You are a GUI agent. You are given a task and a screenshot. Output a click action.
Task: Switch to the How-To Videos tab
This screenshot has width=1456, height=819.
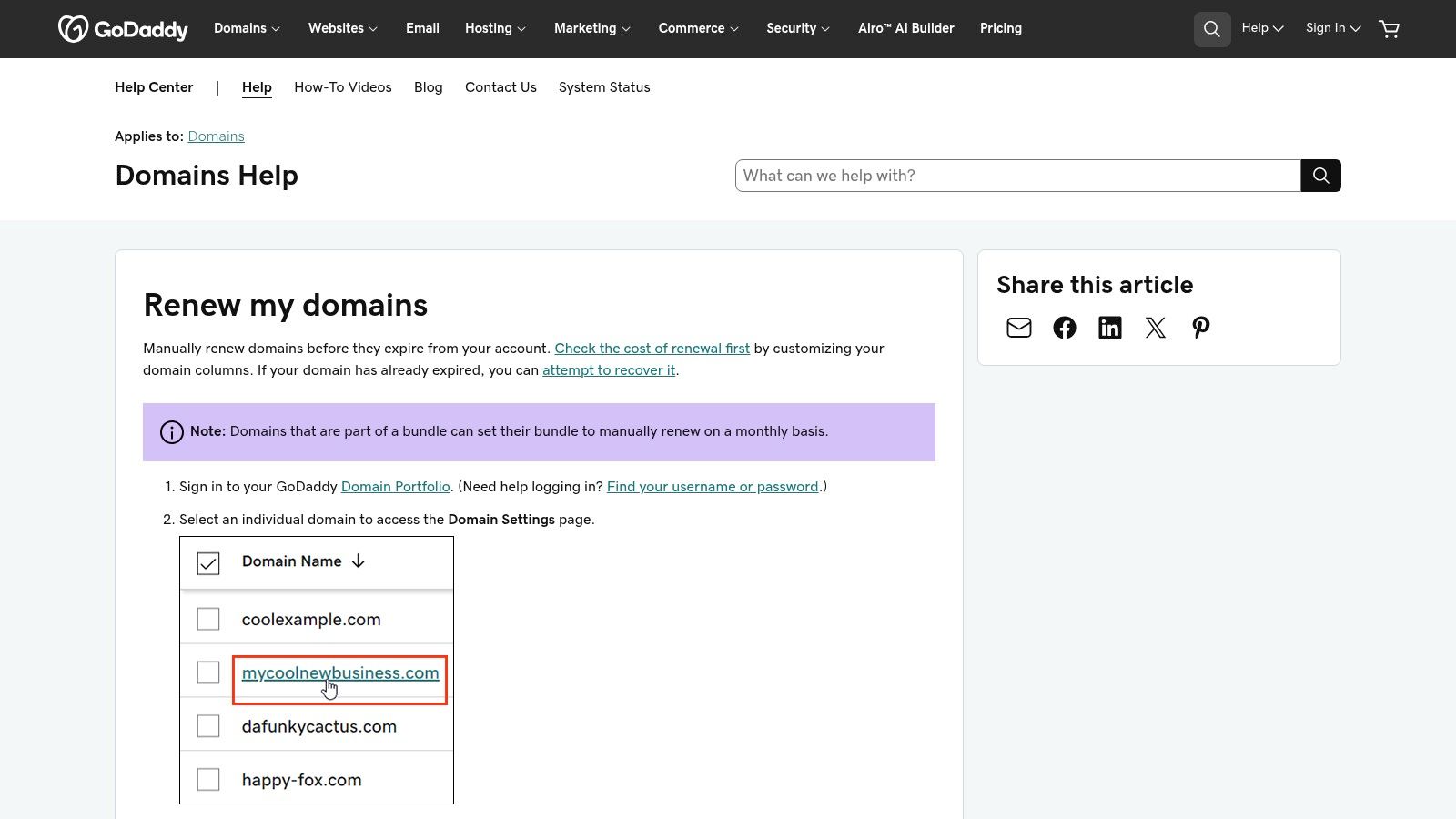tap(342, 87)
